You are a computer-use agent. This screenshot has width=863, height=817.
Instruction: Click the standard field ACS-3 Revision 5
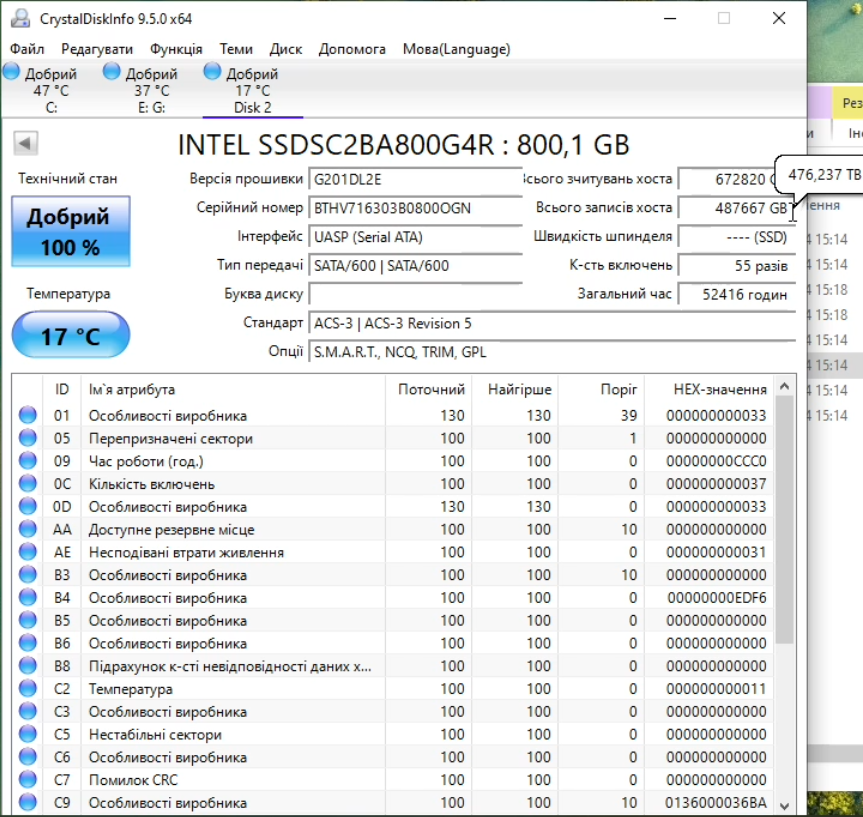pyautogui.click(x=552, y=323)
